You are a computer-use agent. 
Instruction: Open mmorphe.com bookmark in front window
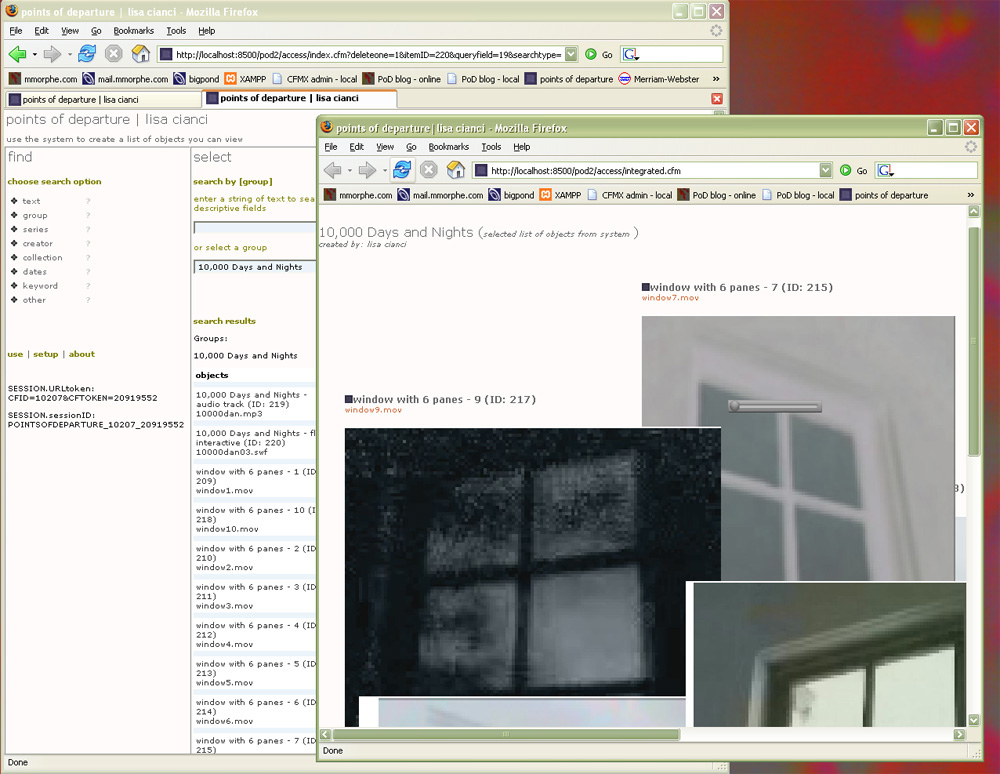click(358, 195)
